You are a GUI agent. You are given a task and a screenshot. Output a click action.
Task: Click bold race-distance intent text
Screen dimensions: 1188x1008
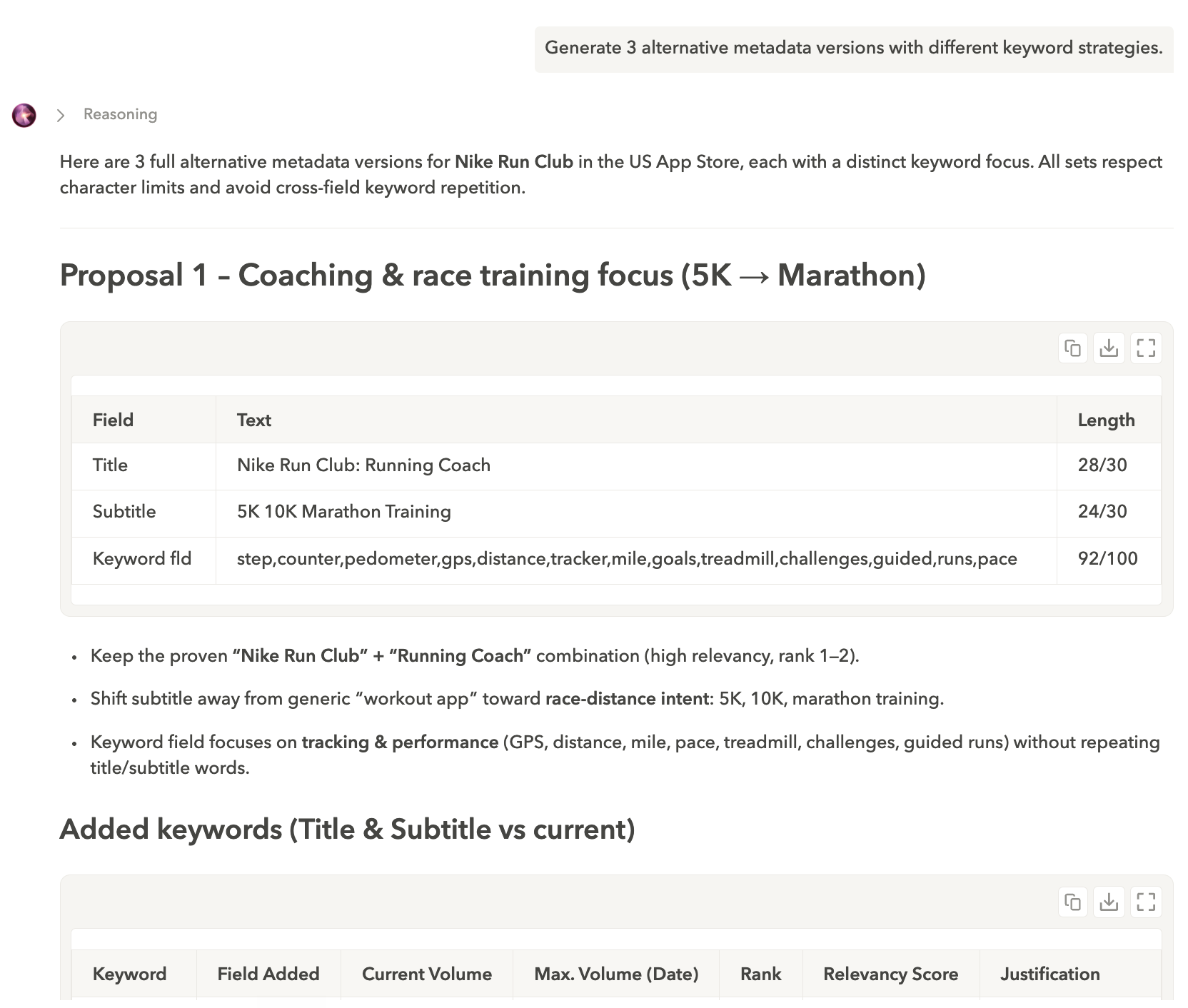tap(627, 699)
